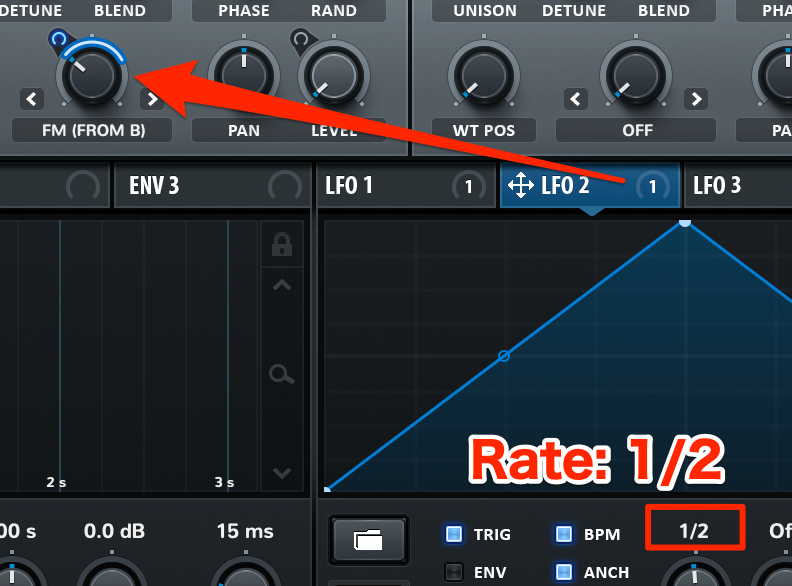This screenshot has width=792, height=586.
Task: Click the BLEND label of oscillator B
Action: [664, 11]
